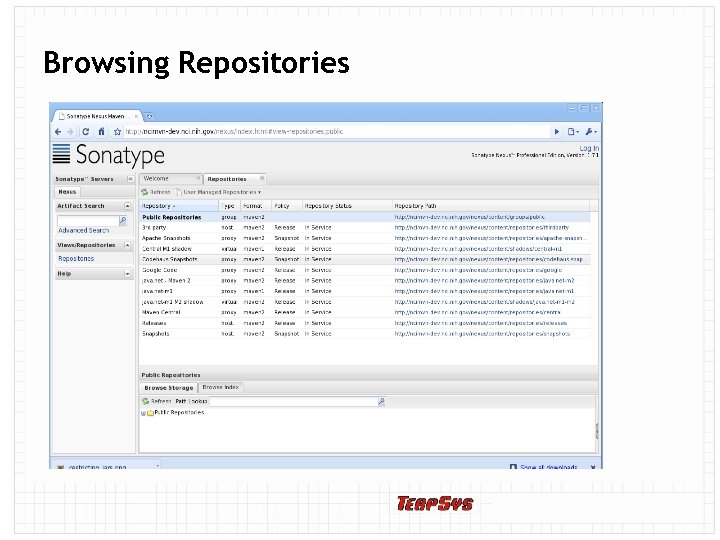Select the Releases repository row
This screenshot has width=720, height=540.
pos(365,323)
